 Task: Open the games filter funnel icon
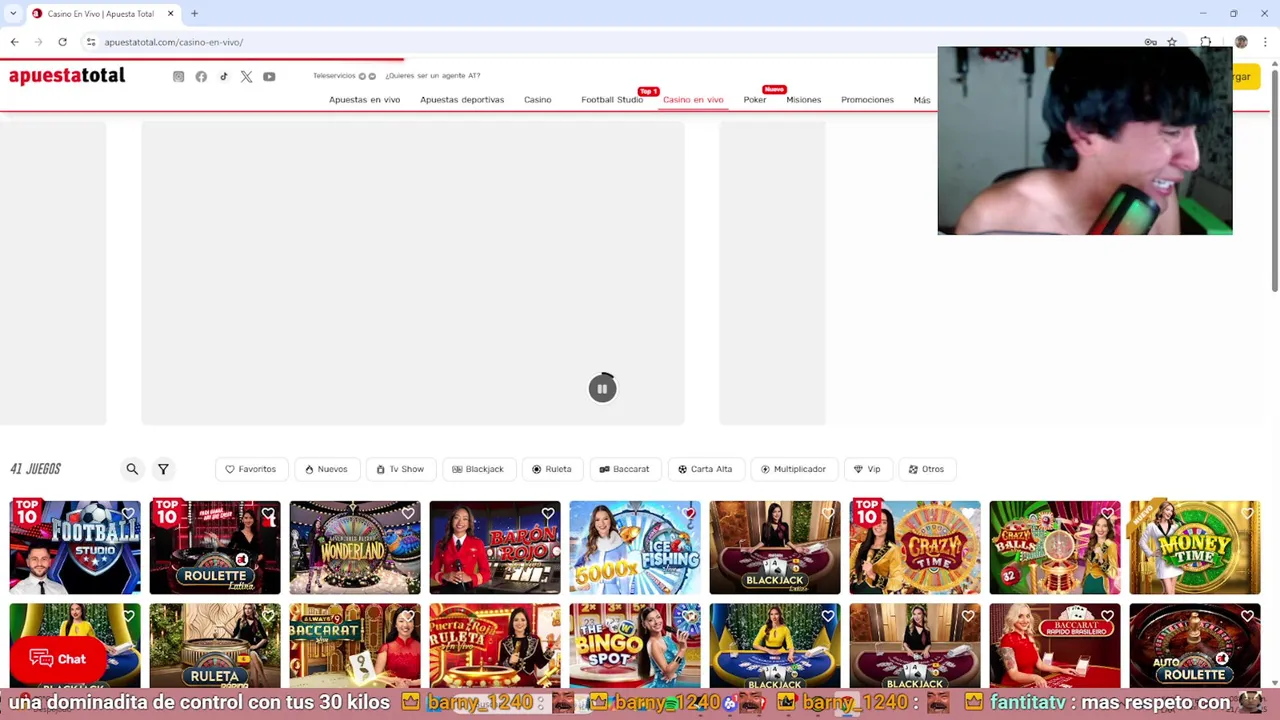tap(163, 469)
